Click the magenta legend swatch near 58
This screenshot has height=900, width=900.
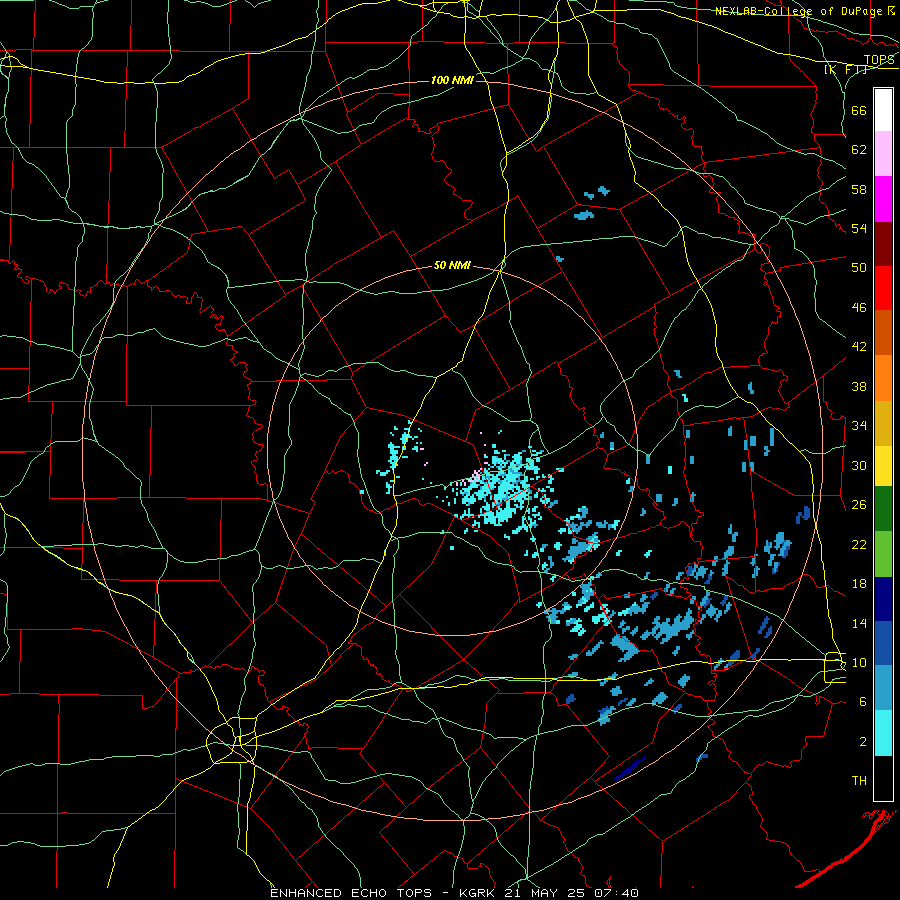point(883,199)
